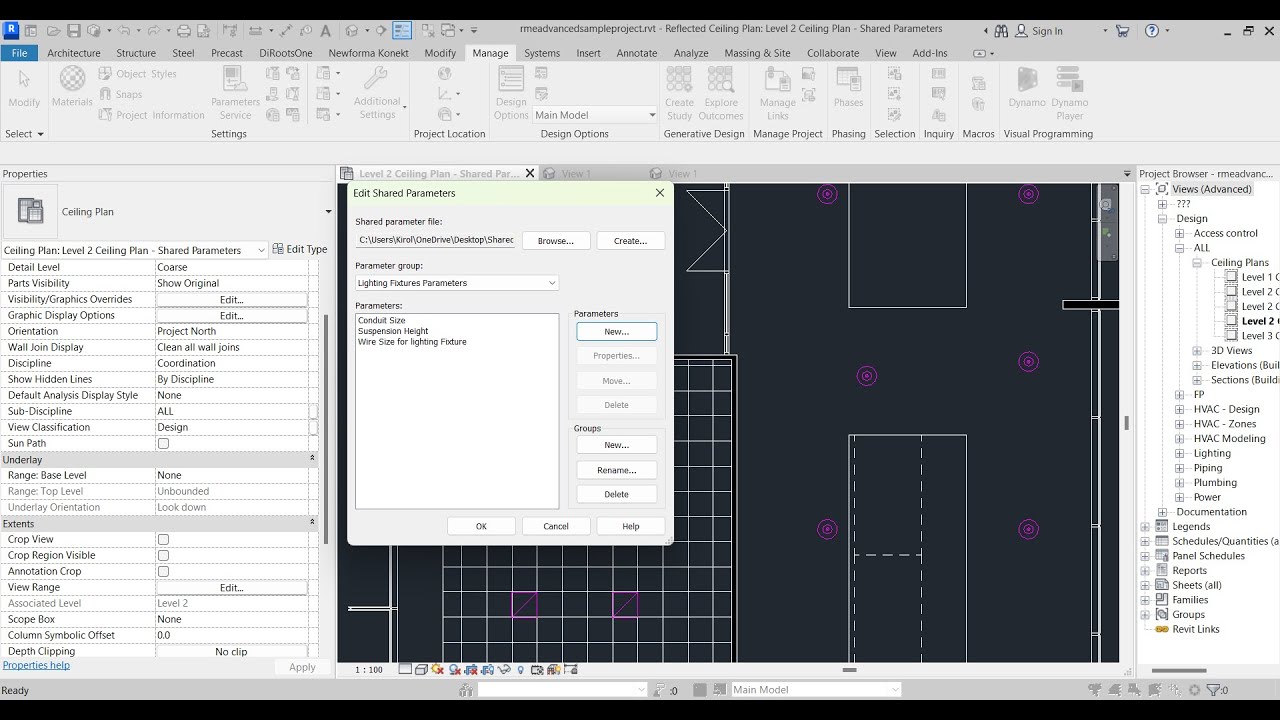Click the binoculars search icon

pos(1001,31)
